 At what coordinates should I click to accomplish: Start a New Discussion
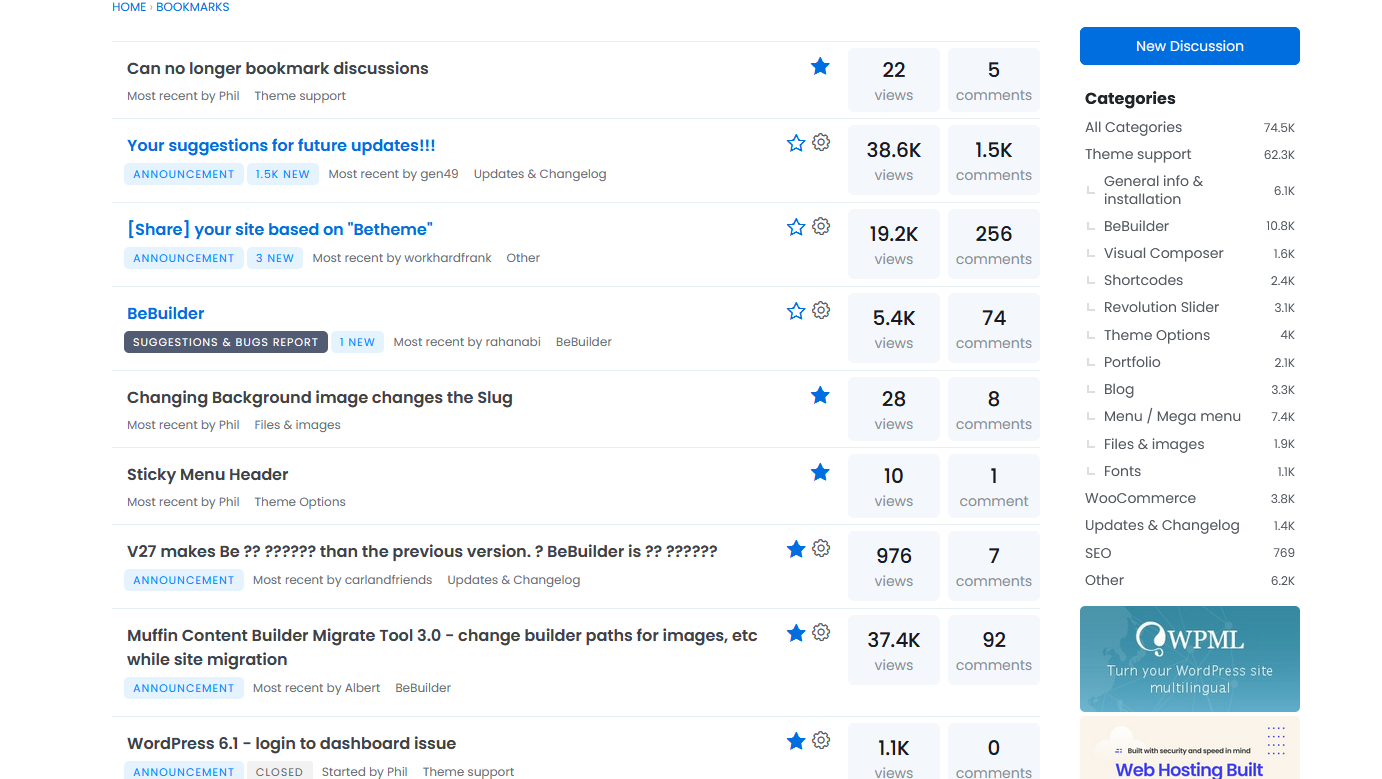(x=1189, y=46)
